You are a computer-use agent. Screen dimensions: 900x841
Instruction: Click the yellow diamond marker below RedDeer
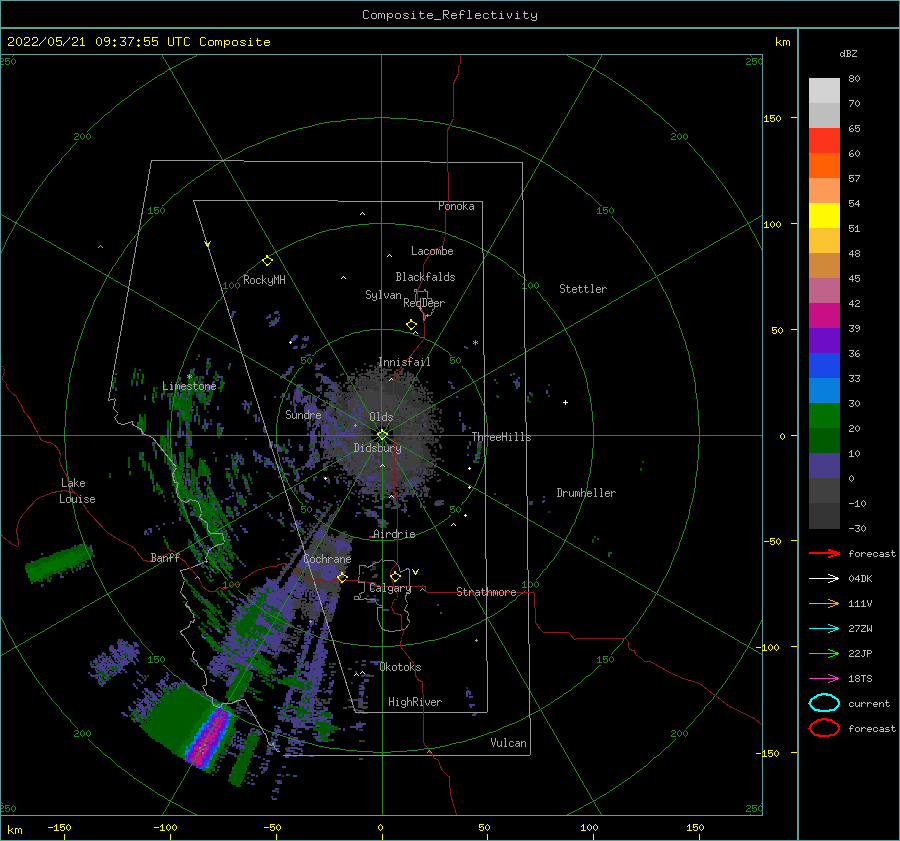pos(412,325)
